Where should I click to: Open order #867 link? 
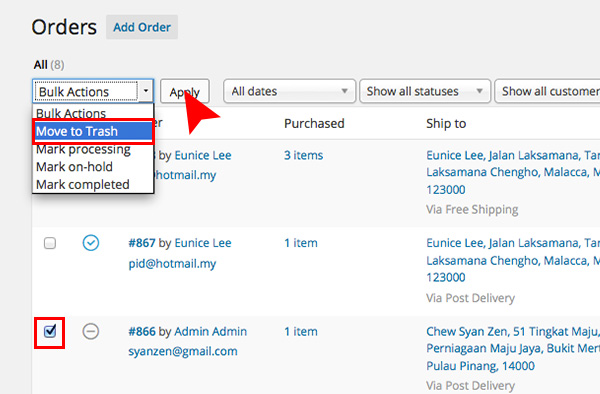click(142, 243)
